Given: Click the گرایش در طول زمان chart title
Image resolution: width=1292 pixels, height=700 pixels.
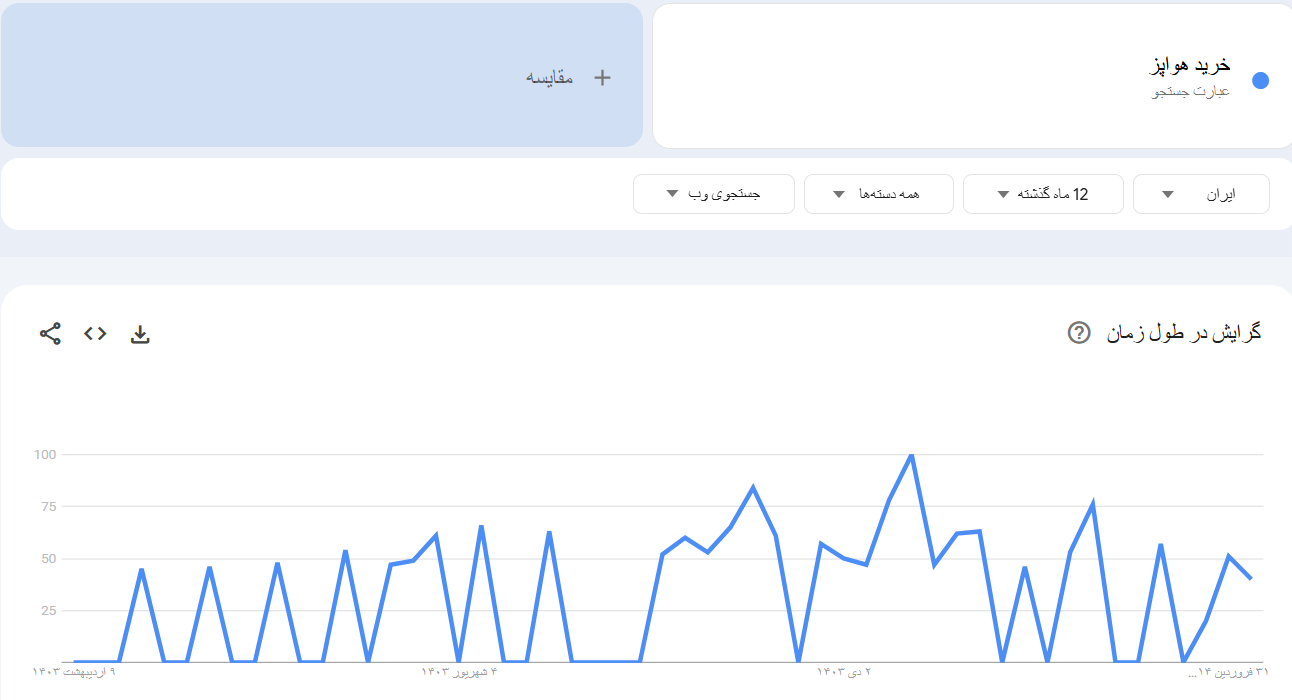Looking at the screenshot, I should (x=1184, y=333).
